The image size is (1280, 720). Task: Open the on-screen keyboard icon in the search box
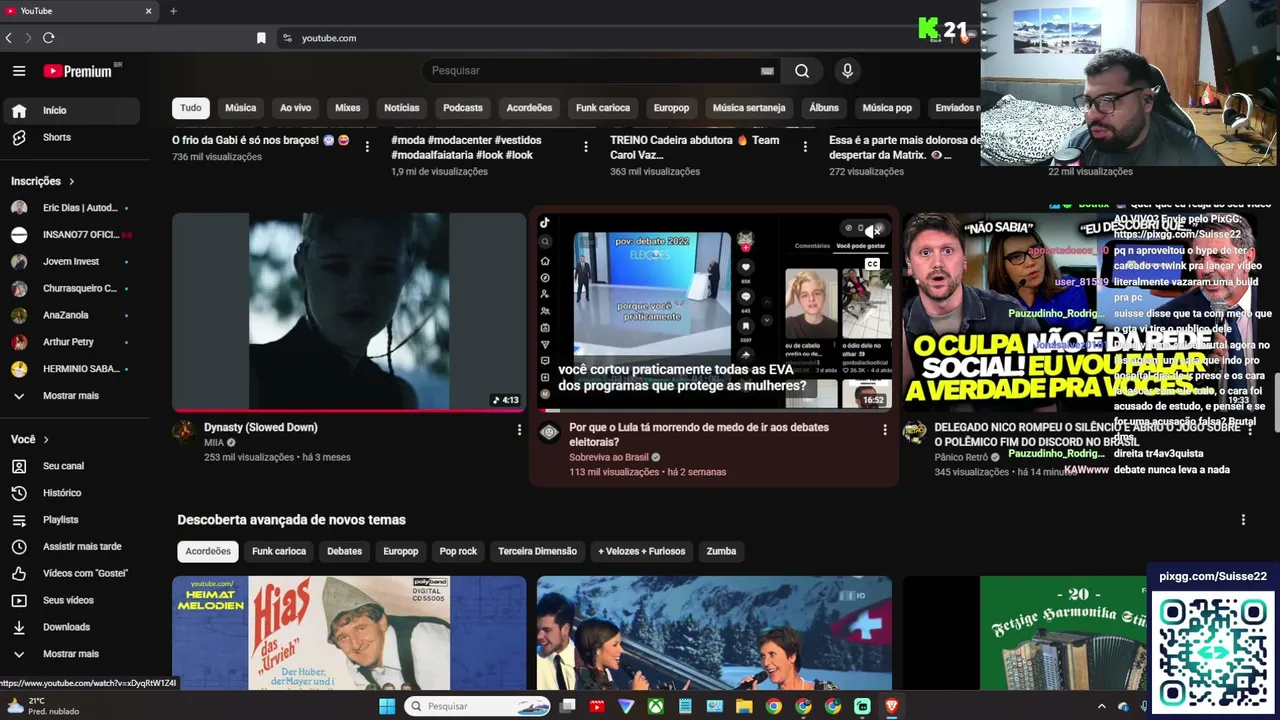[767, 71]
